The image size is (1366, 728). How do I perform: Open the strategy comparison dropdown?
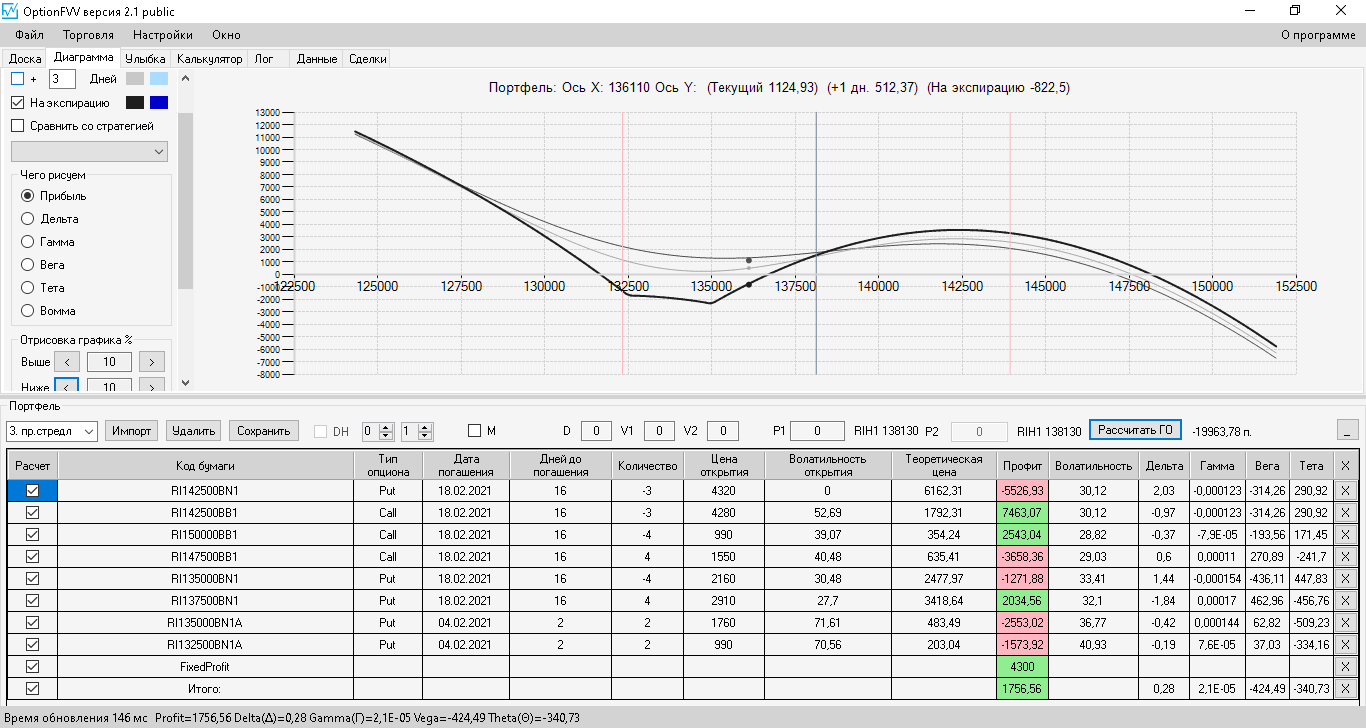[89, 151]
